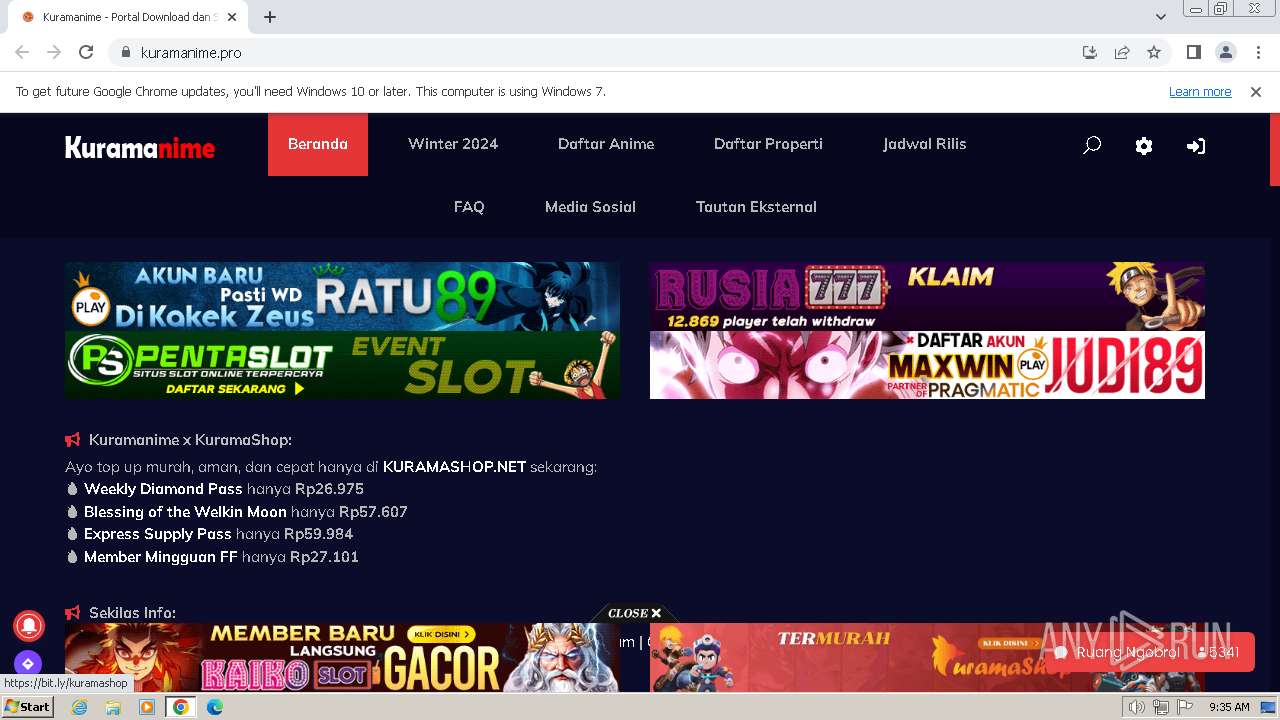
Task: Open a new browser tab
Action: 270,17
